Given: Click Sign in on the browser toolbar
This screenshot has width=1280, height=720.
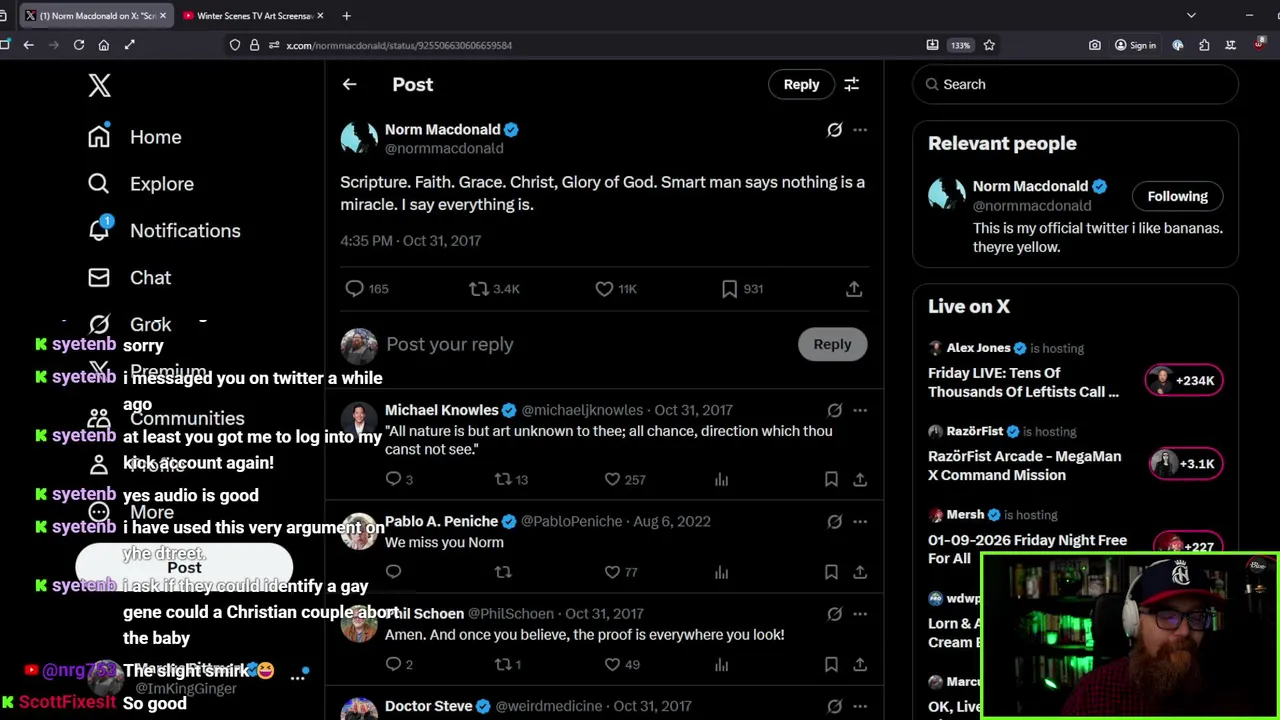Looking at the screenshot, I should (x=1135, y=45).
